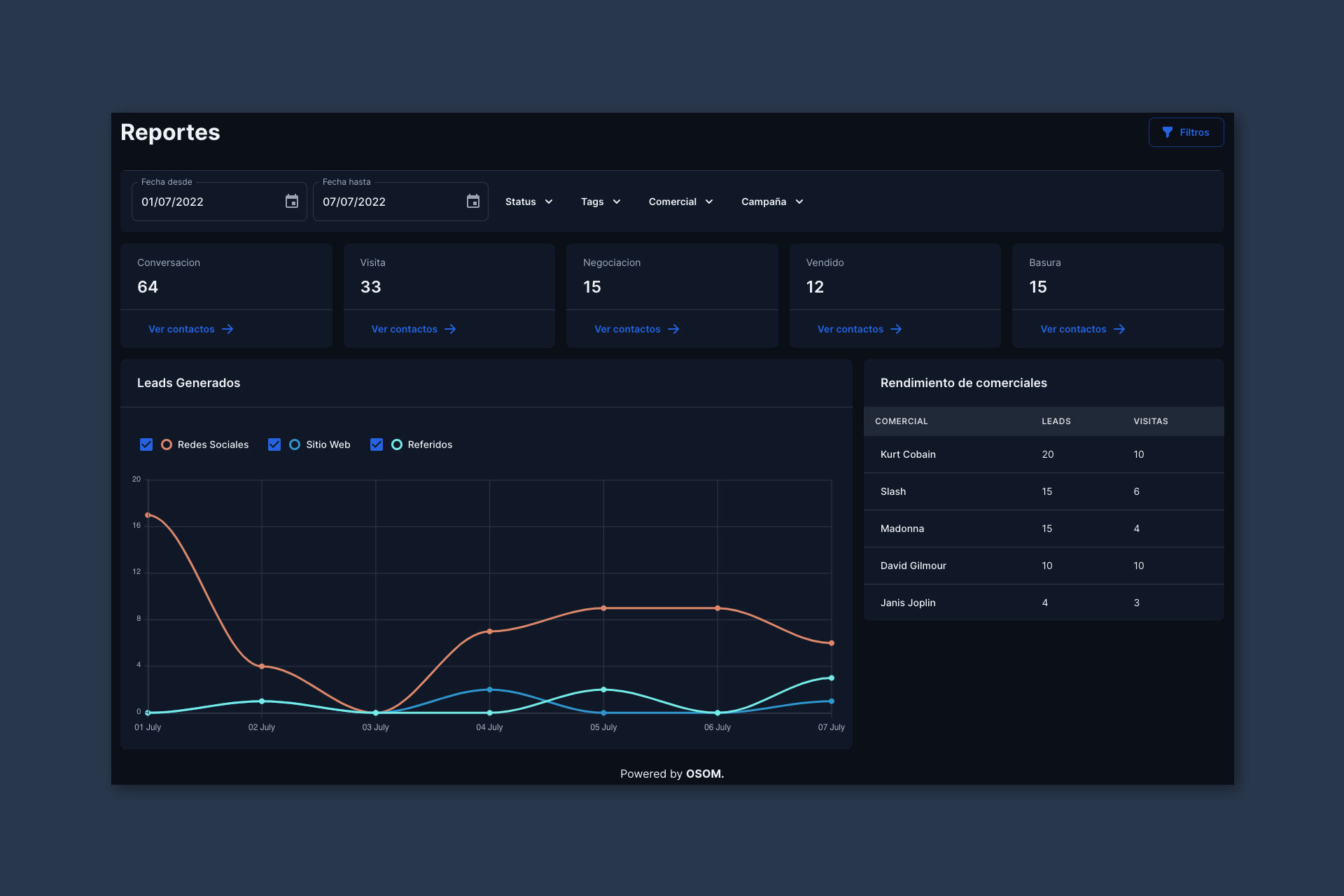This screenshot has width=1344, height=896.
Task: Open calendar picker for Fecha hasta
Action: click(x=473, y=202)
